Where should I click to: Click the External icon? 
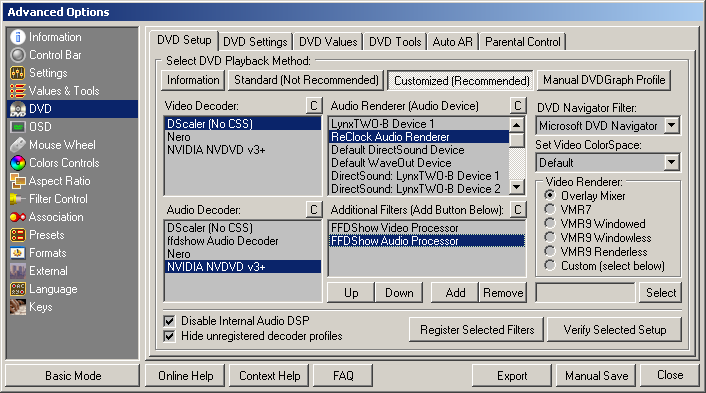coord(18,271)
